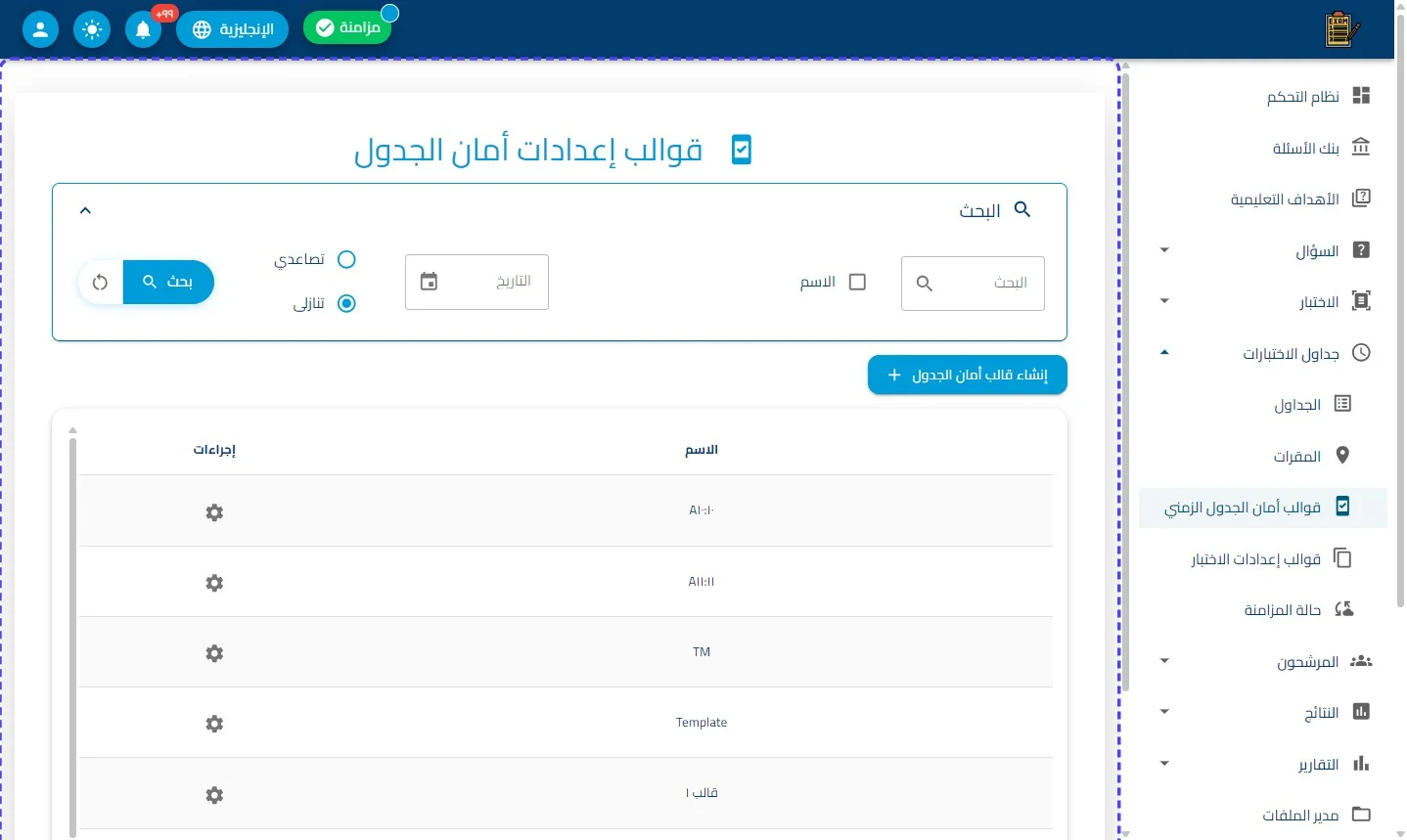Click the sun theme icon in header

[x=92, y=29]
